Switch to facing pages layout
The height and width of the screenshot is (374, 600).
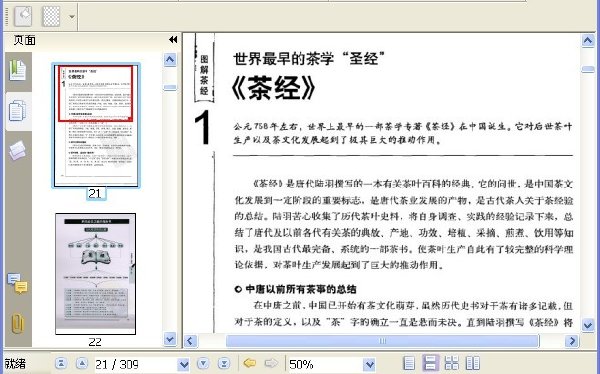[473, 363]
